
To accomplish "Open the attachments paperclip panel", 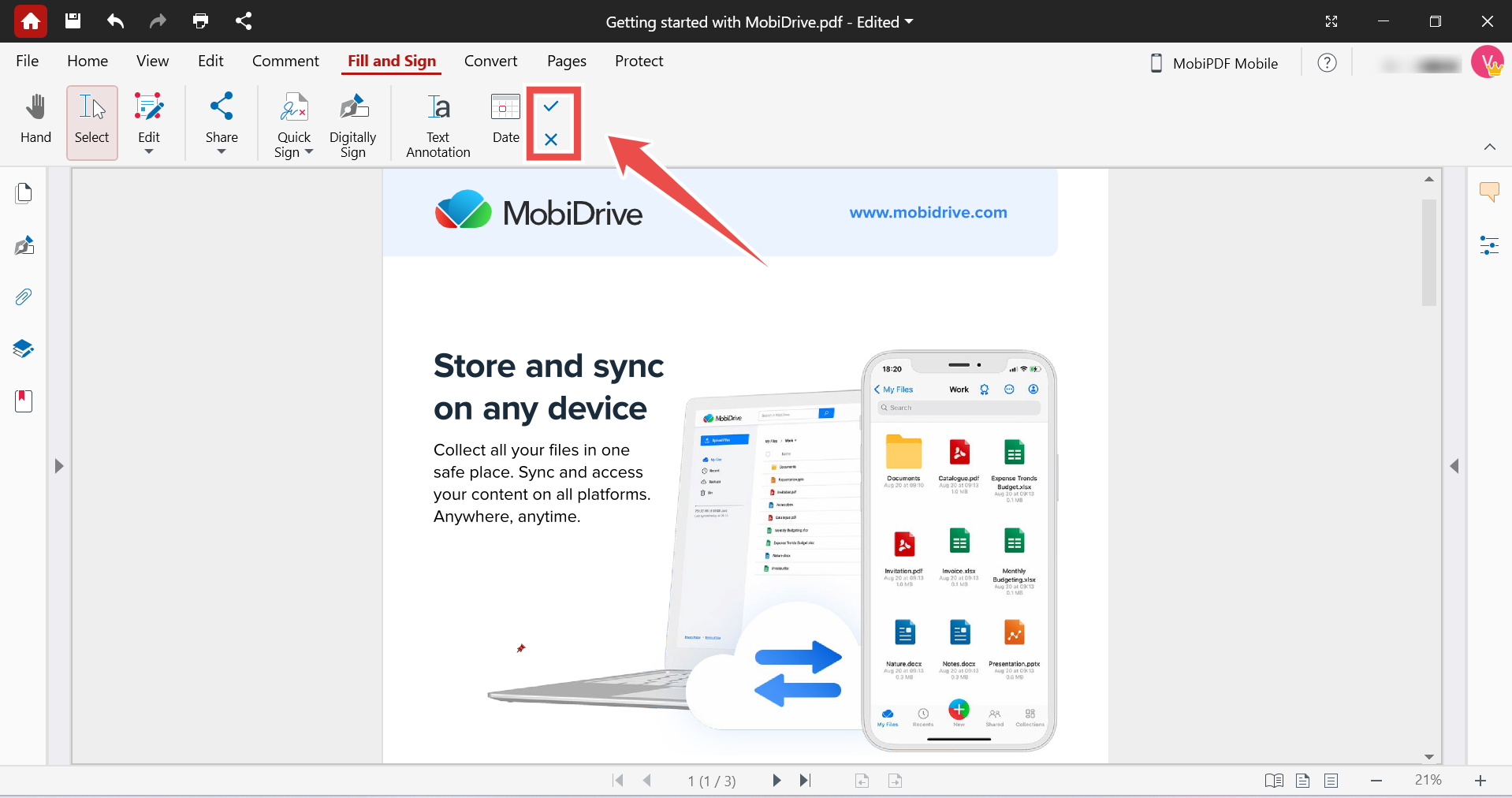I will [24, 297].
